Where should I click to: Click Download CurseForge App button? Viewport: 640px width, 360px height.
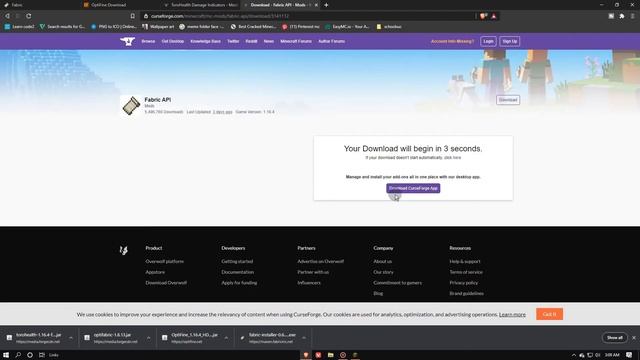click(413, 188)
